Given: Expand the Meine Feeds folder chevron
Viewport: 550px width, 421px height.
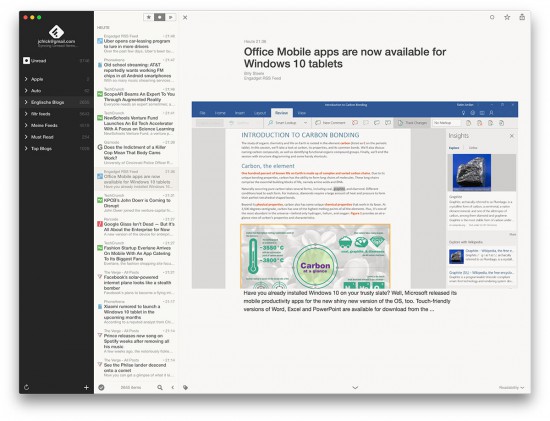Looking at the screenshot, I should 26,125.
